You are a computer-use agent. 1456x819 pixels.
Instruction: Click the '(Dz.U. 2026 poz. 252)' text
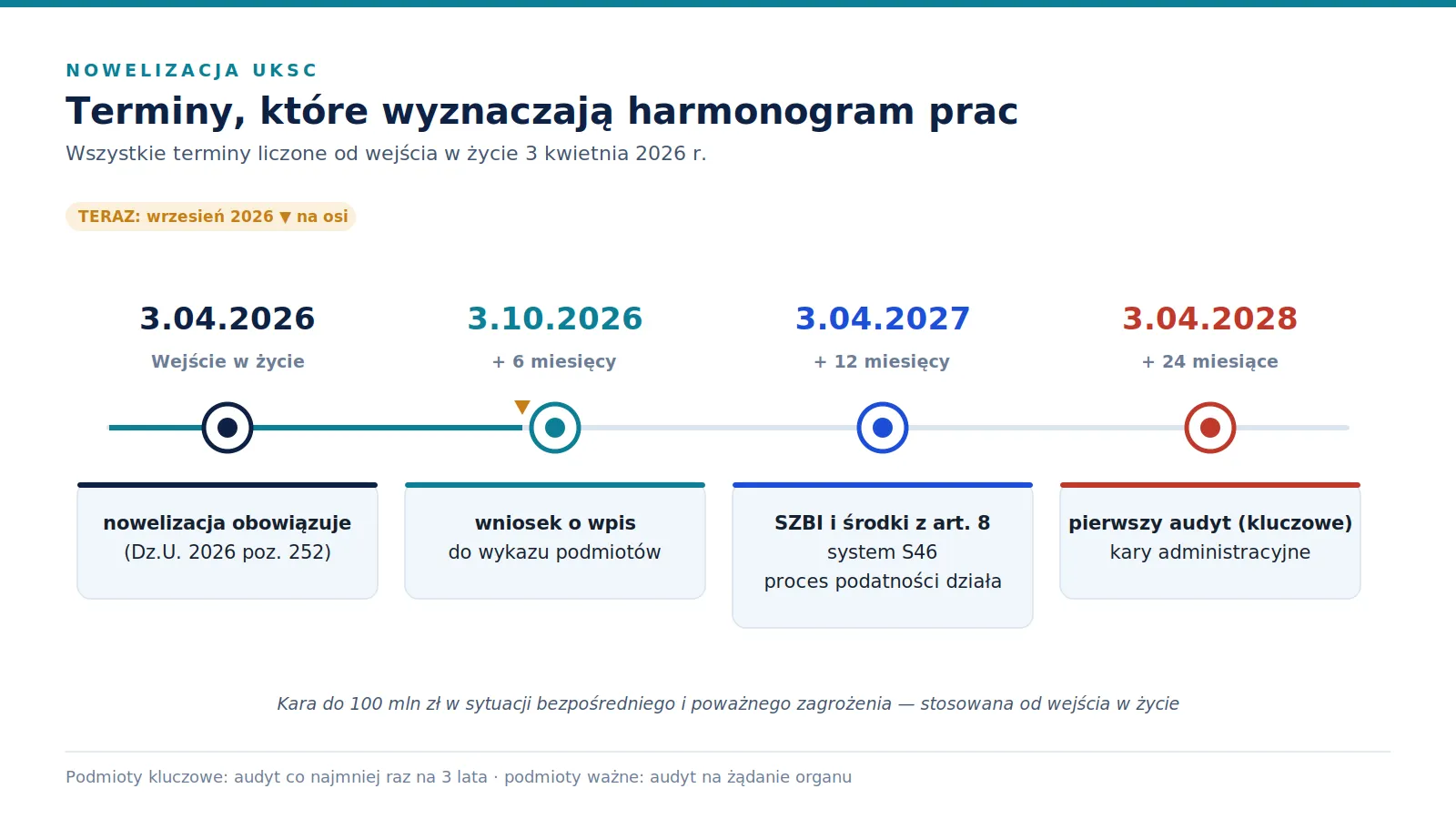(x=227, y=551)
